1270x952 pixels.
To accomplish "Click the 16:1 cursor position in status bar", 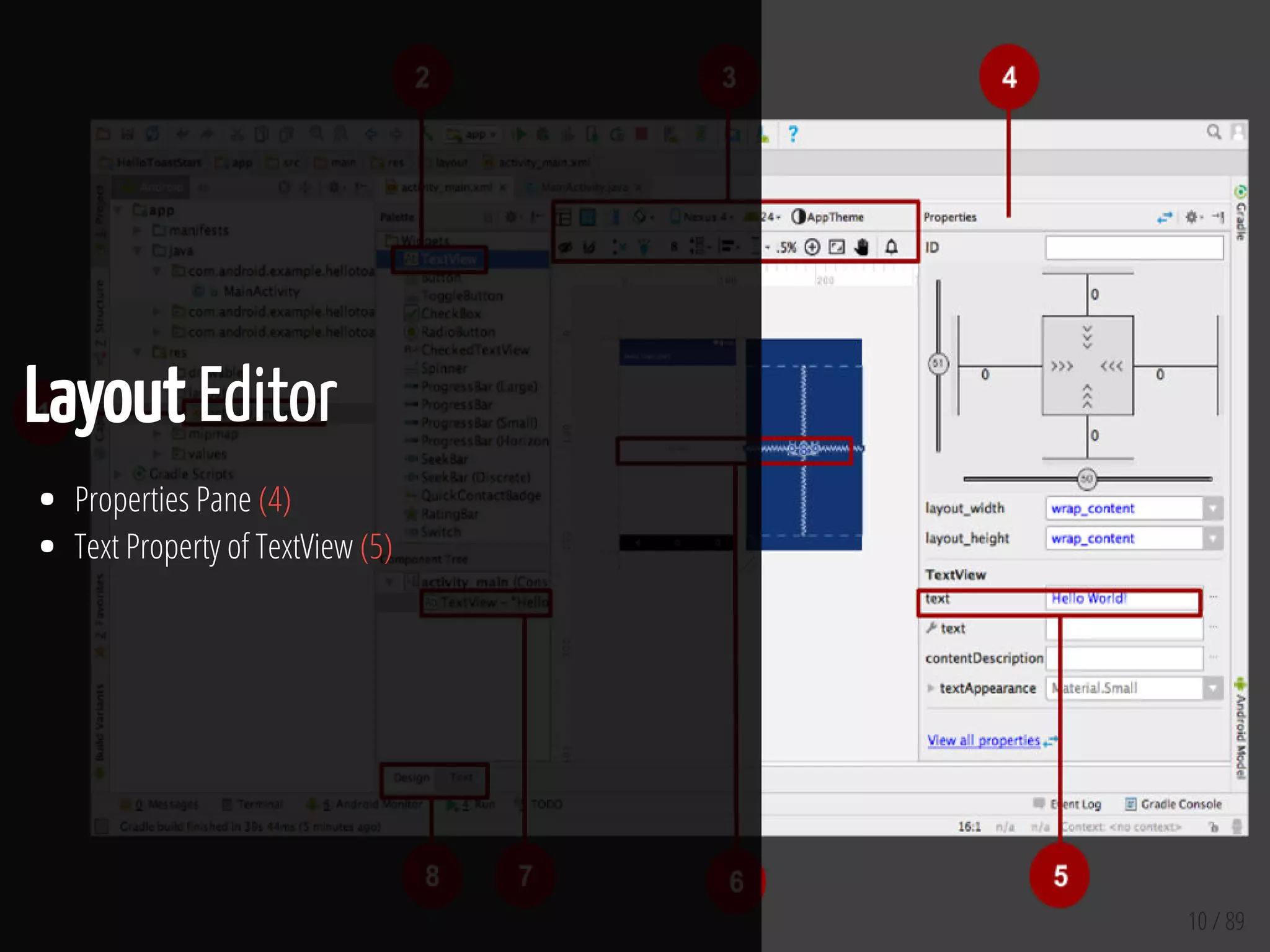I will click(x=969, y=827).
